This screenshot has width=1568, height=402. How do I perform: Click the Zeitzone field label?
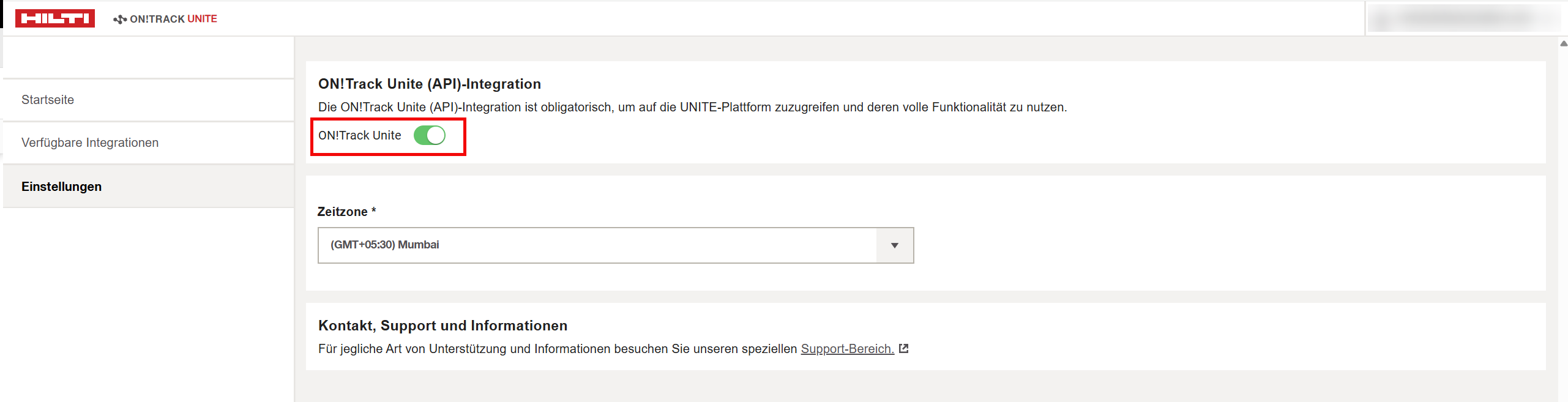pyautogui.click(x=343, y=212)
